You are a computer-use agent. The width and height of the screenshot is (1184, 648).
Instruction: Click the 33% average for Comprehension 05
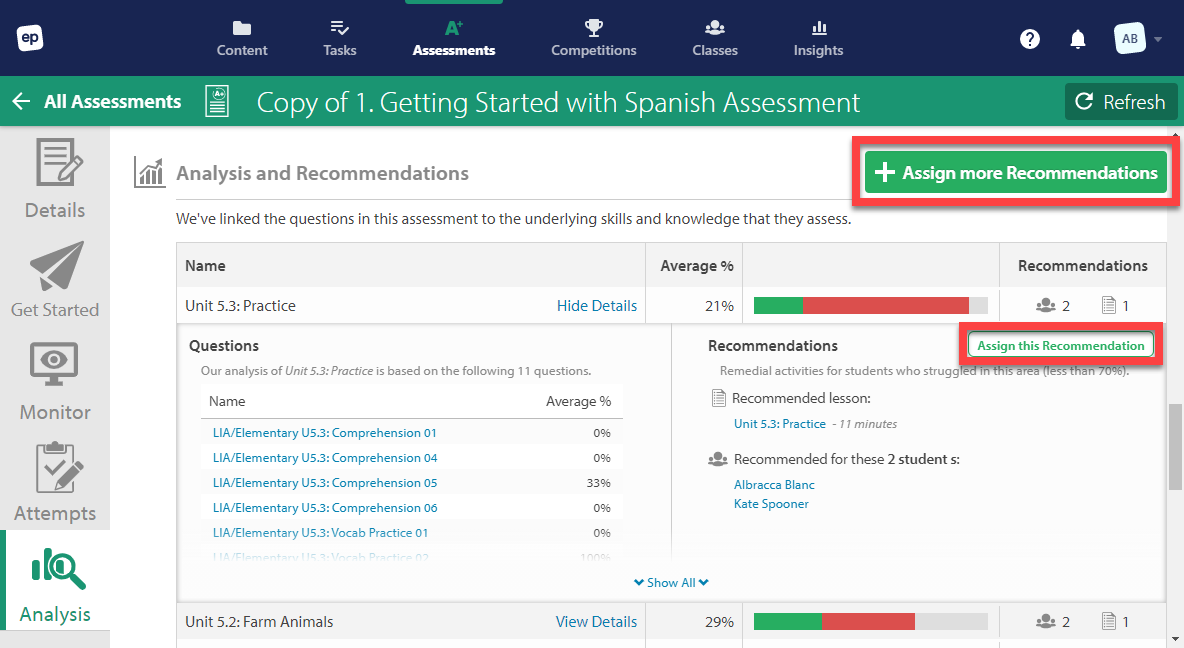click(x=599, y=483)
